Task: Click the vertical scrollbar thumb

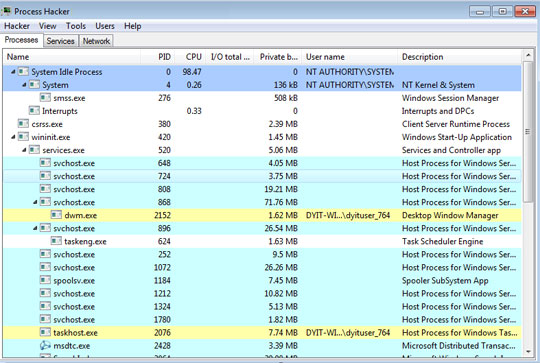Action: tap(528, 131)
